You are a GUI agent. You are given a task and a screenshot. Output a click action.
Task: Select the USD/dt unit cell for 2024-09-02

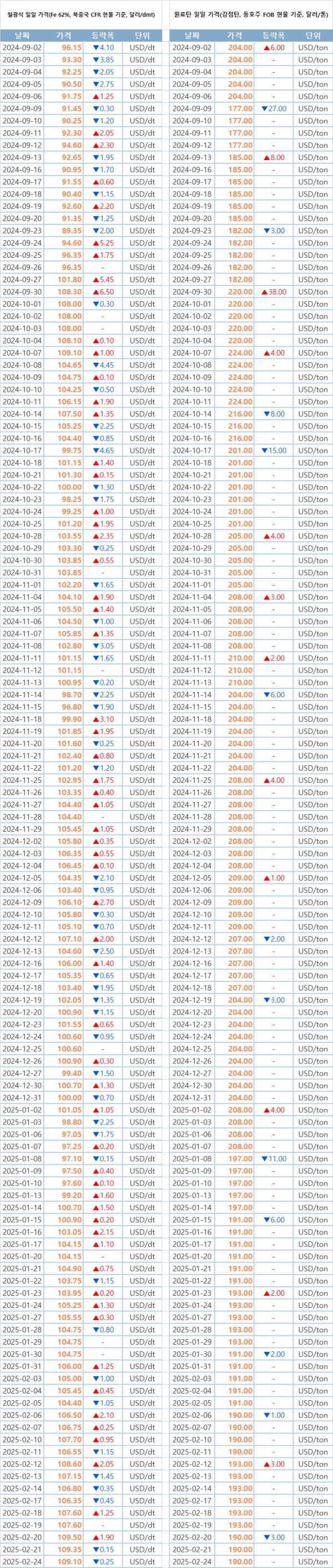(142, 47)
